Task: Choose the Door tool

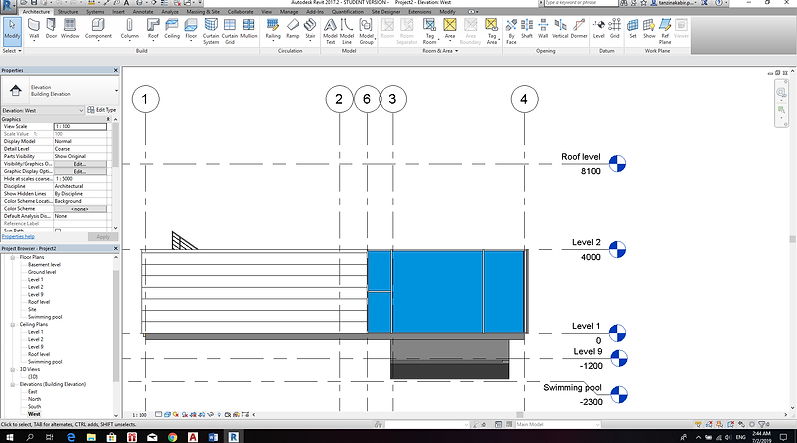Action: [x=51, y=29]
